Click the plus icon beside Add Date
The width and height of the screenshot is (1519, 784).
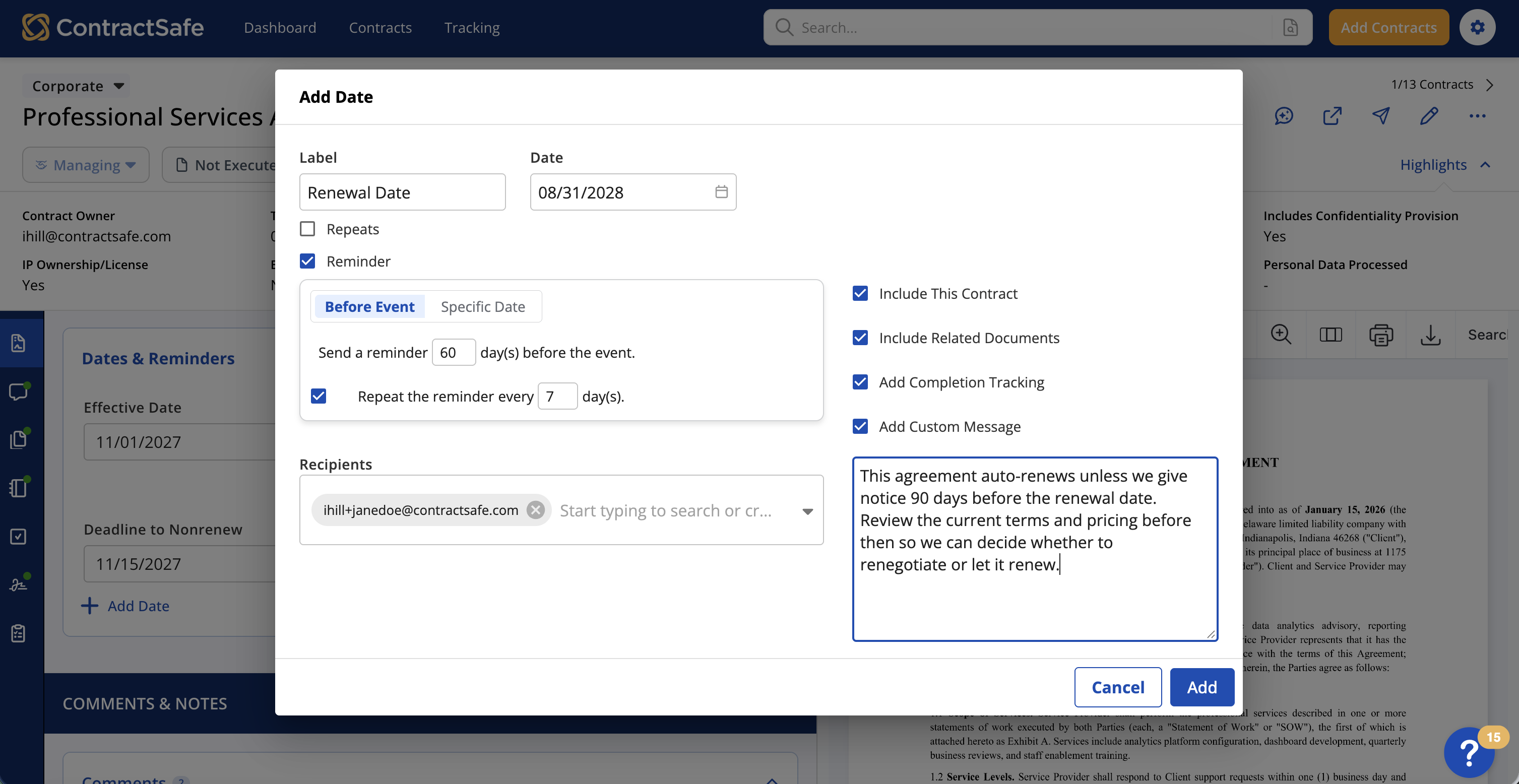(90, 606)
